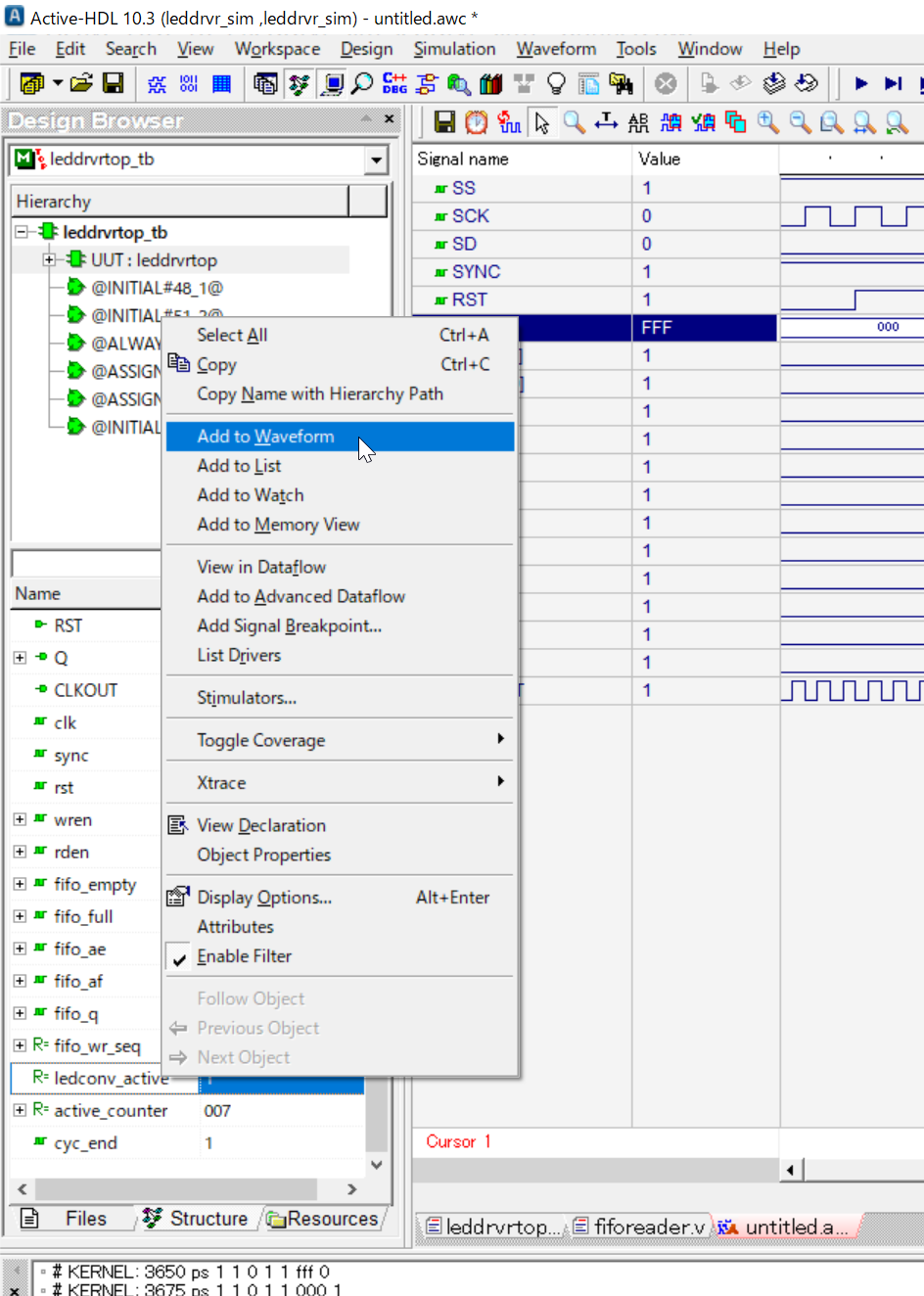This screenshot has height=1296, width=924.
Task: Click the Run Until arrow-with-bar icon
Action: click(893, 83)
